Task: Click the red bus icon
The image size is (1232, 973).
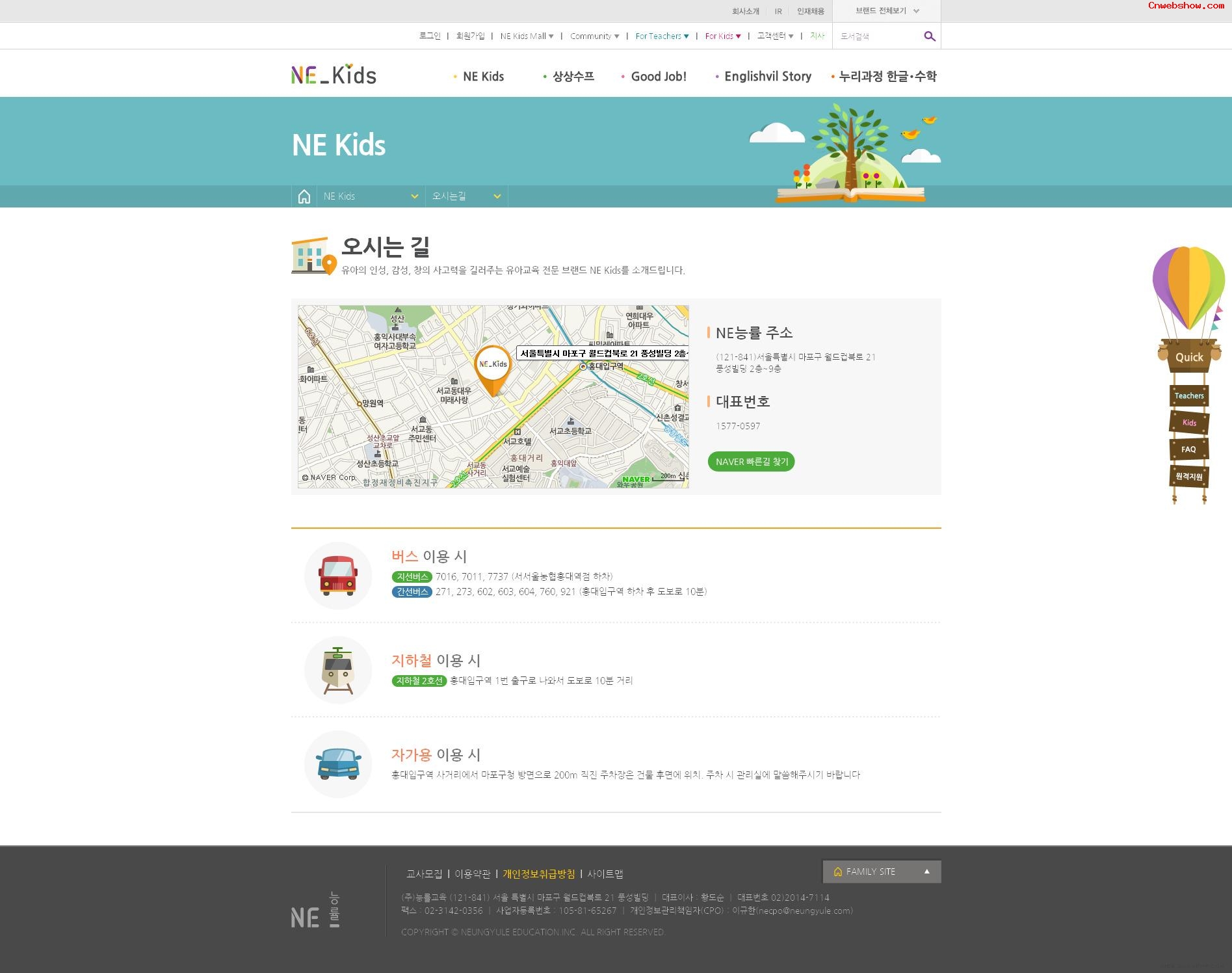Action: [x=338, y=576]
